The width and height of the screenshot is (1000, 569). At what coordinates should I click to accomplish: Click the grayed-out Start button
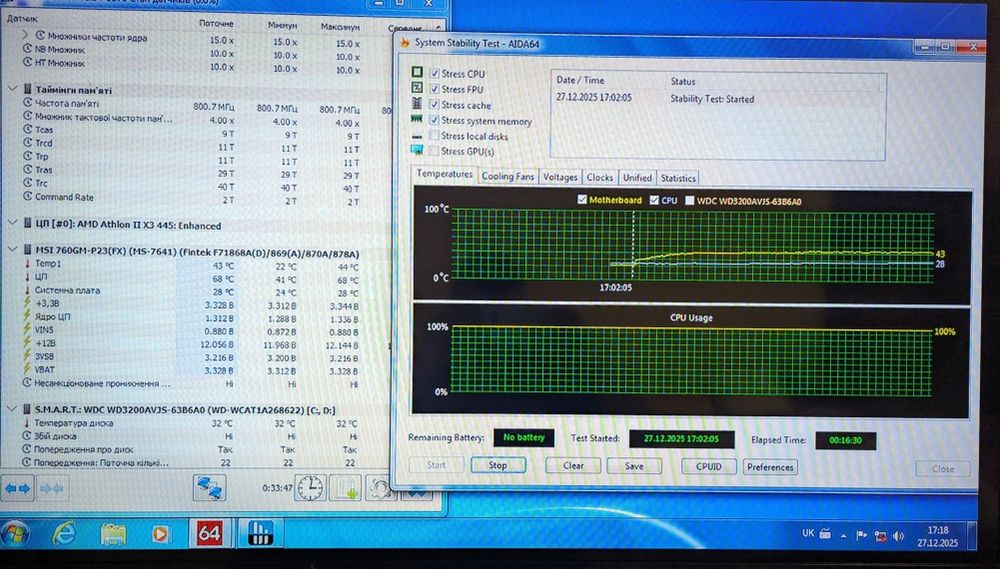click(436, 465)
